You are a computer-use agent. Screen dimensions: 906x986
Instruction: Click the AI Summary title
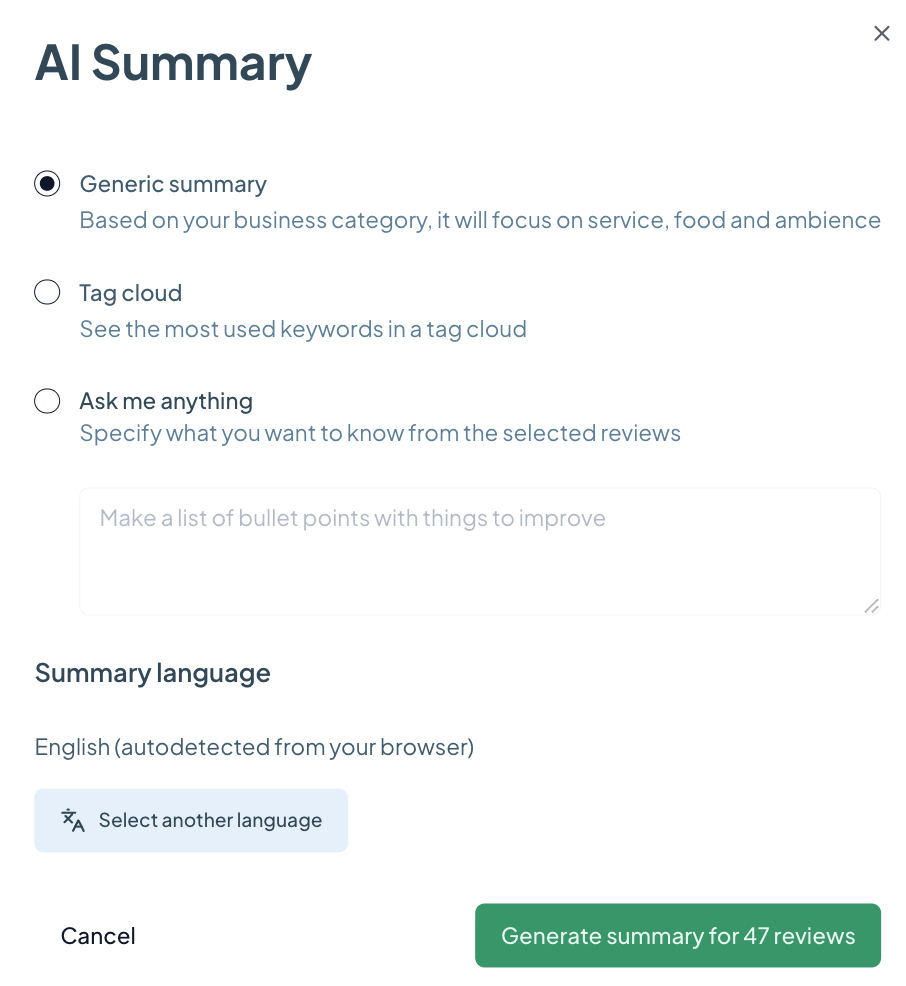[x=173, y=62]
